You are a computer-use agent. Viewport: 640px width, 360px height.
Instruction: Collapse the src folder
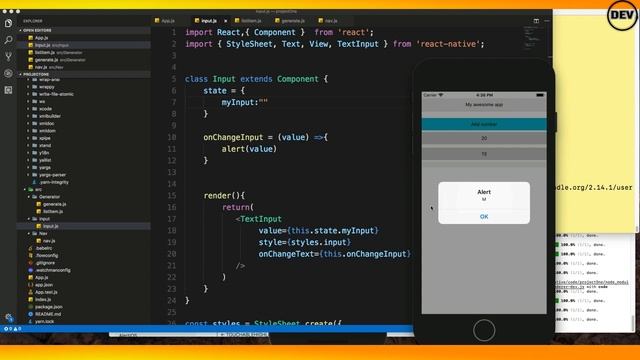pos(25,189)
